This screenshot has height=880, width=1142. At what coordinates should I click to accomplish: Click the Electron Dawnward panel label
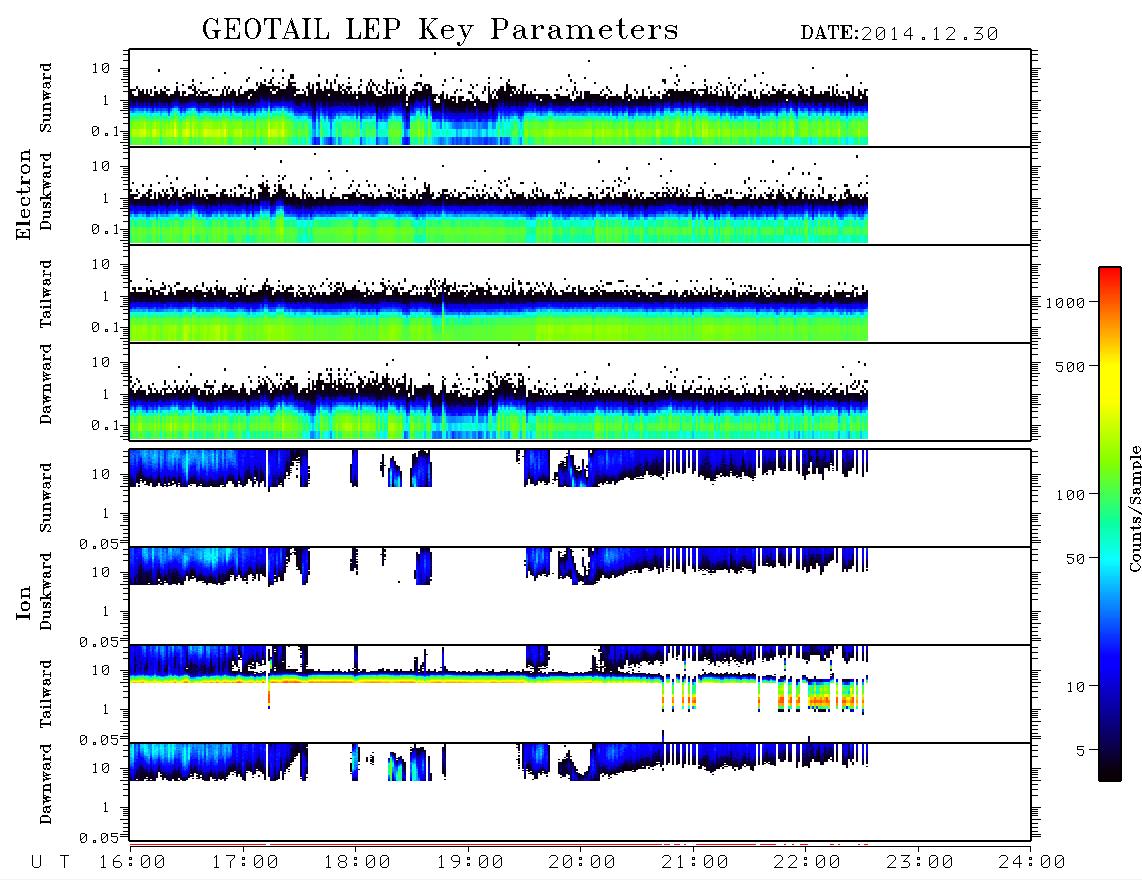(x=46, y=384)
